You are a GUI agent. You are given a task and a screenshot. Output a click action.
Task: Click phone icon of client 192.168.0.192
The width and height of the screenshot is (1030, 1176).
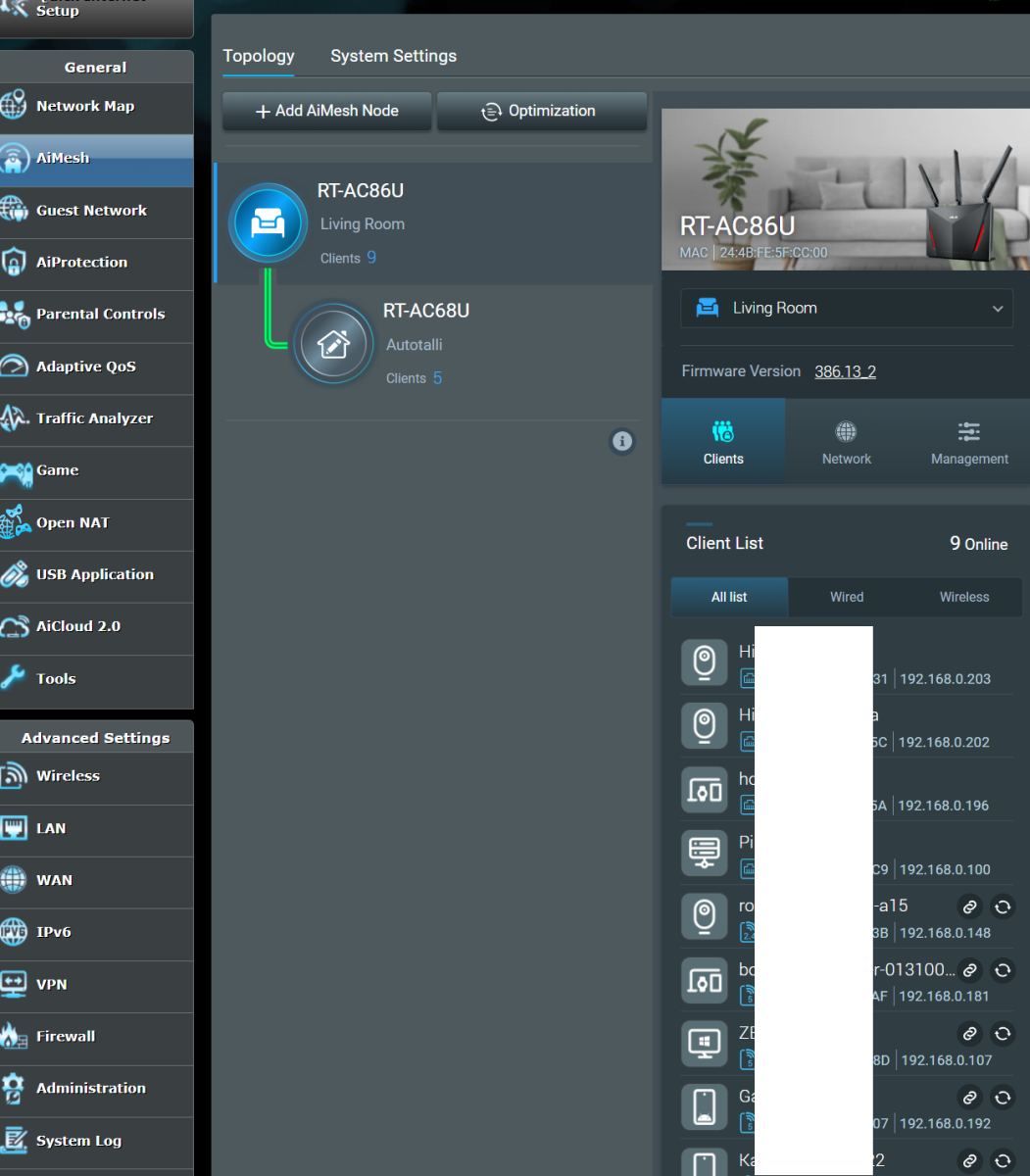[x=704, y=1108]
